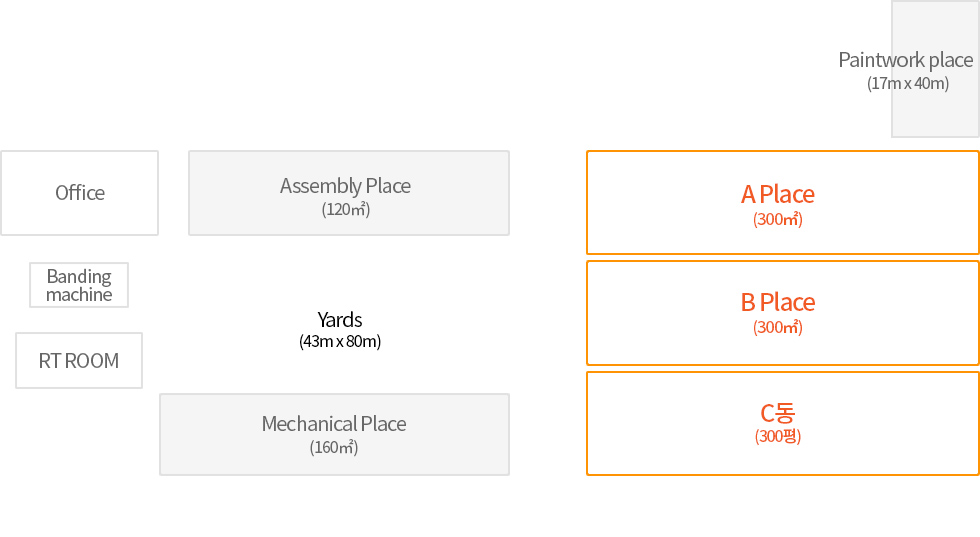Click the Assembly Place title text
The image size is (980, 537).
[345, 186]
